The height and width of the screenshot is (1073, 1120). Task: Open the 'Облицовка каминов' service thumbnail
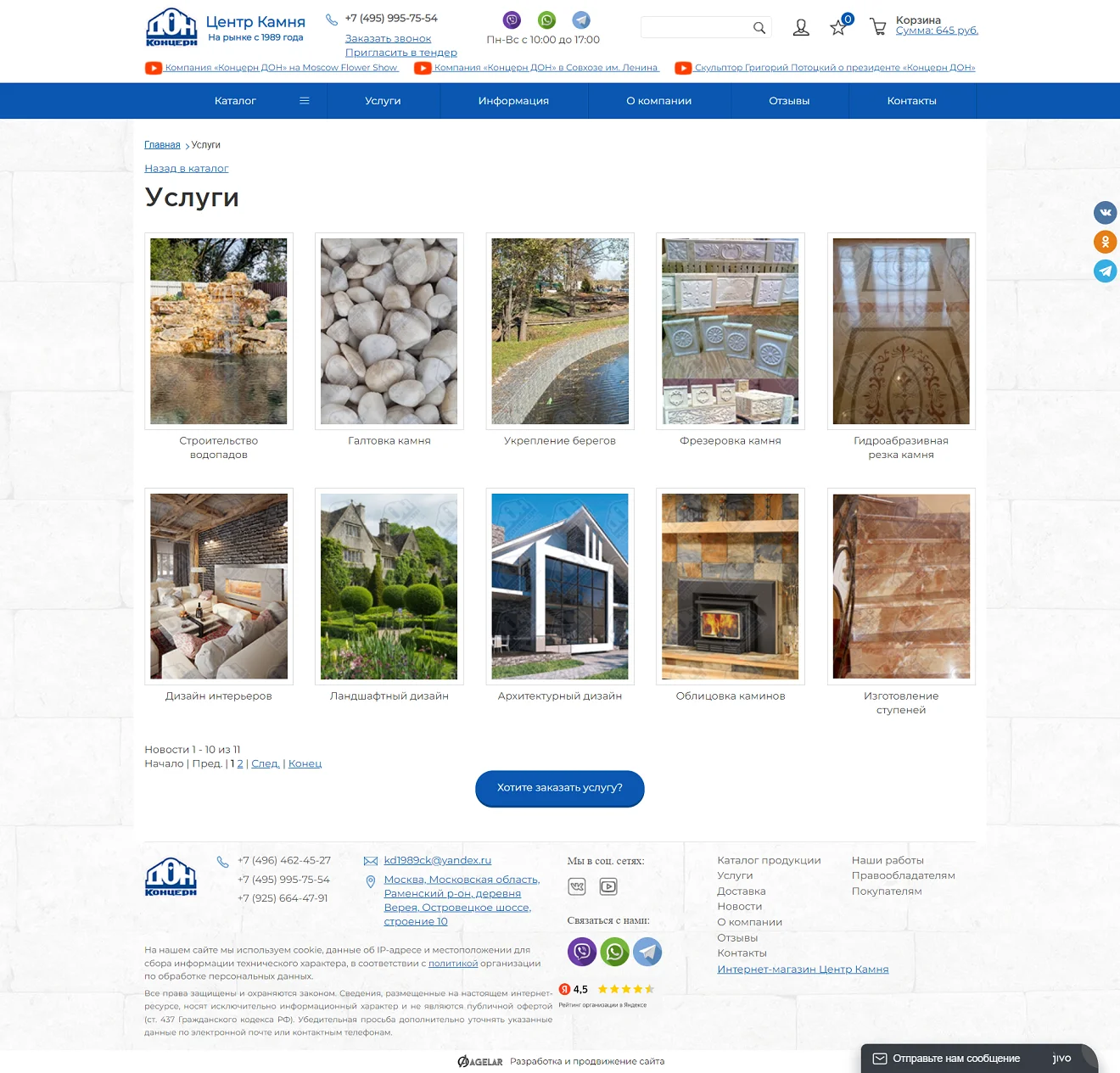731,586
